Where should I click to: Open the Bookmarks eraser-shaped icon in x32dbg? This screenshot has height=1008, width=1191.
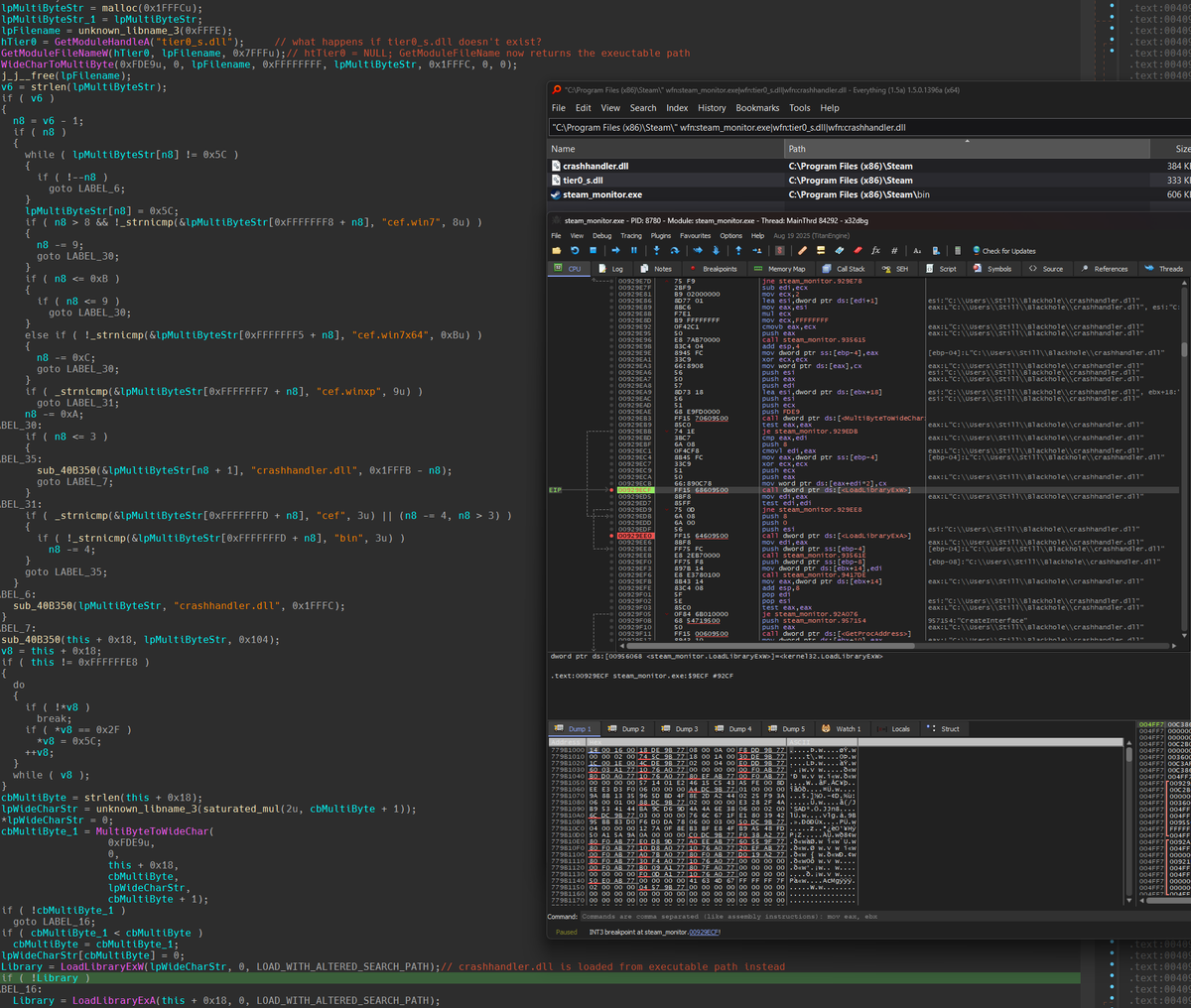pos(859,250)
